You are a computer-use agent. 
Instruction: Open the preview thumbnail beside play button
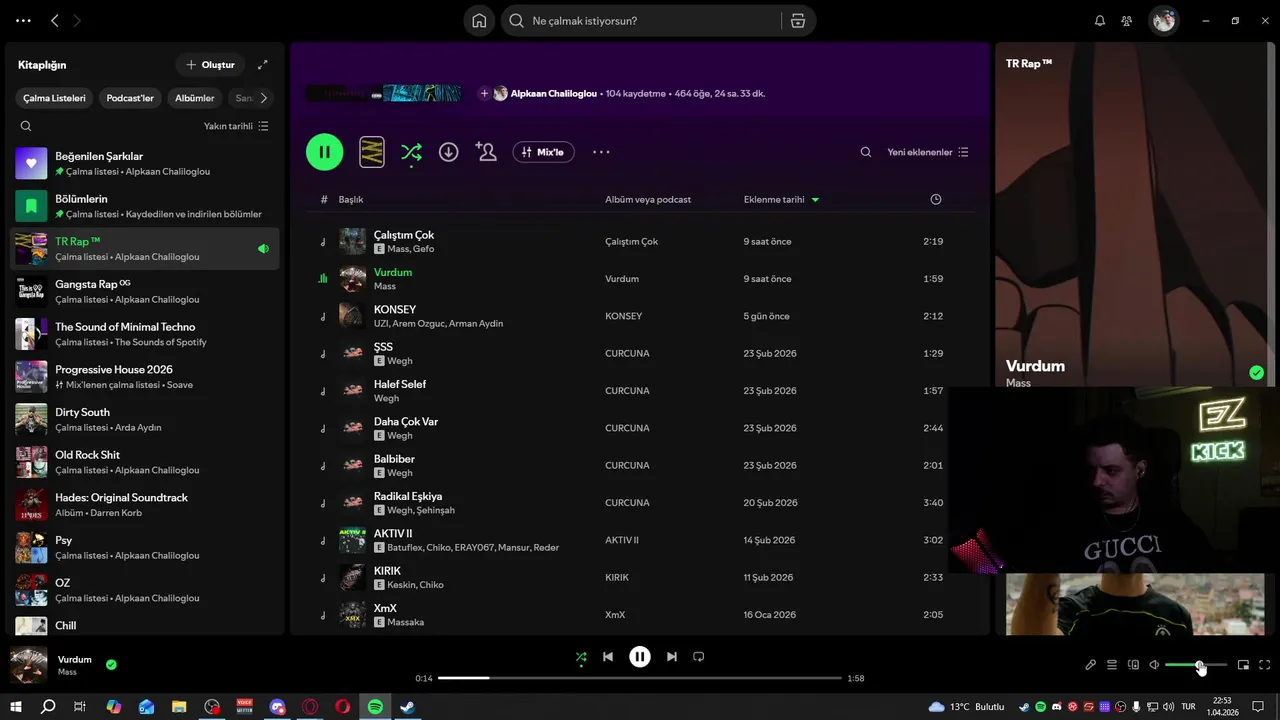[372, 152]
